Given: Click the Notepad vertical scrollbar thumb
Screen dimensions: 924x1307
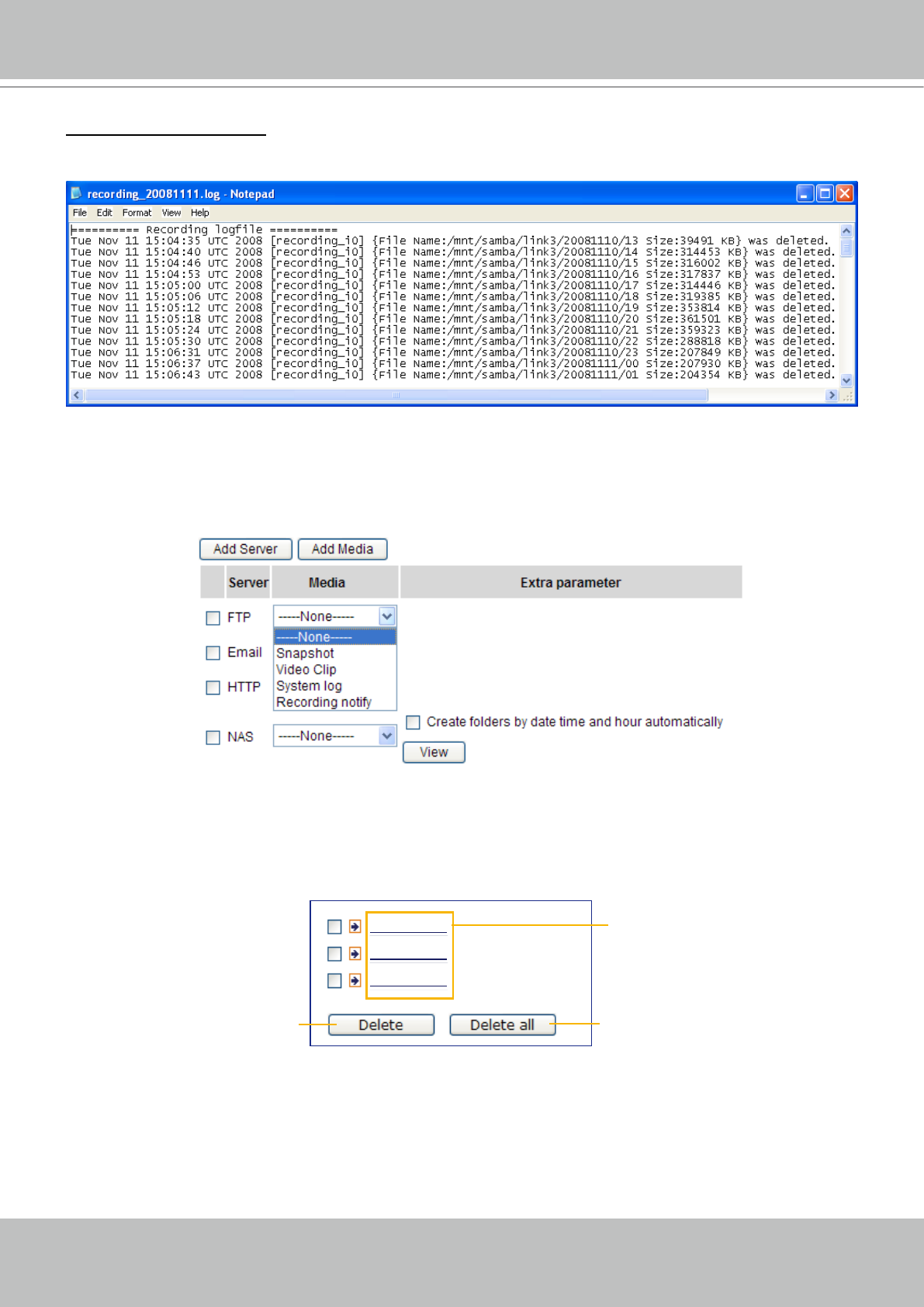Looking at the screenshot, I should pos(846,247).
